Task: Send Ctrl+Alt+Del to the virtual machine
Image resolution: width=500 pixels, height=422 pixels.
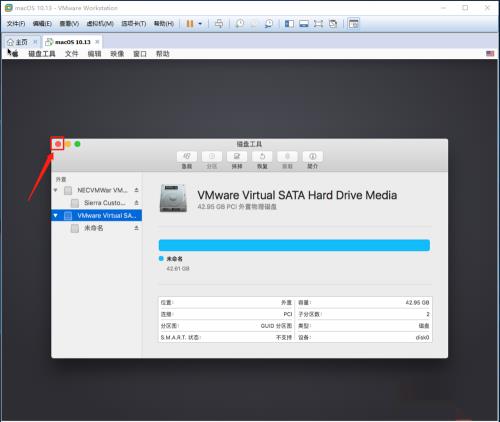Action: (x=219, y=24)
